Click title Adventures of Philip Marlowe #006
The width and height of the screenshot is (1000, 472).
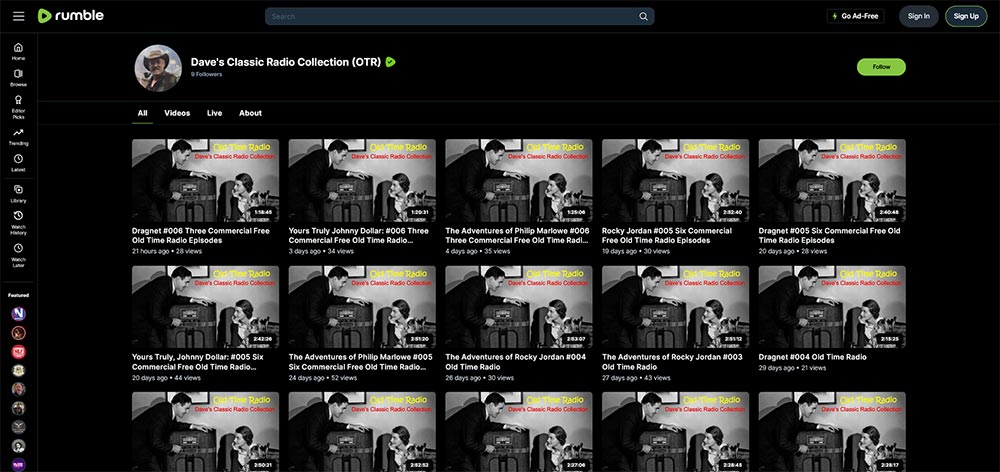(x=517, y=235)
